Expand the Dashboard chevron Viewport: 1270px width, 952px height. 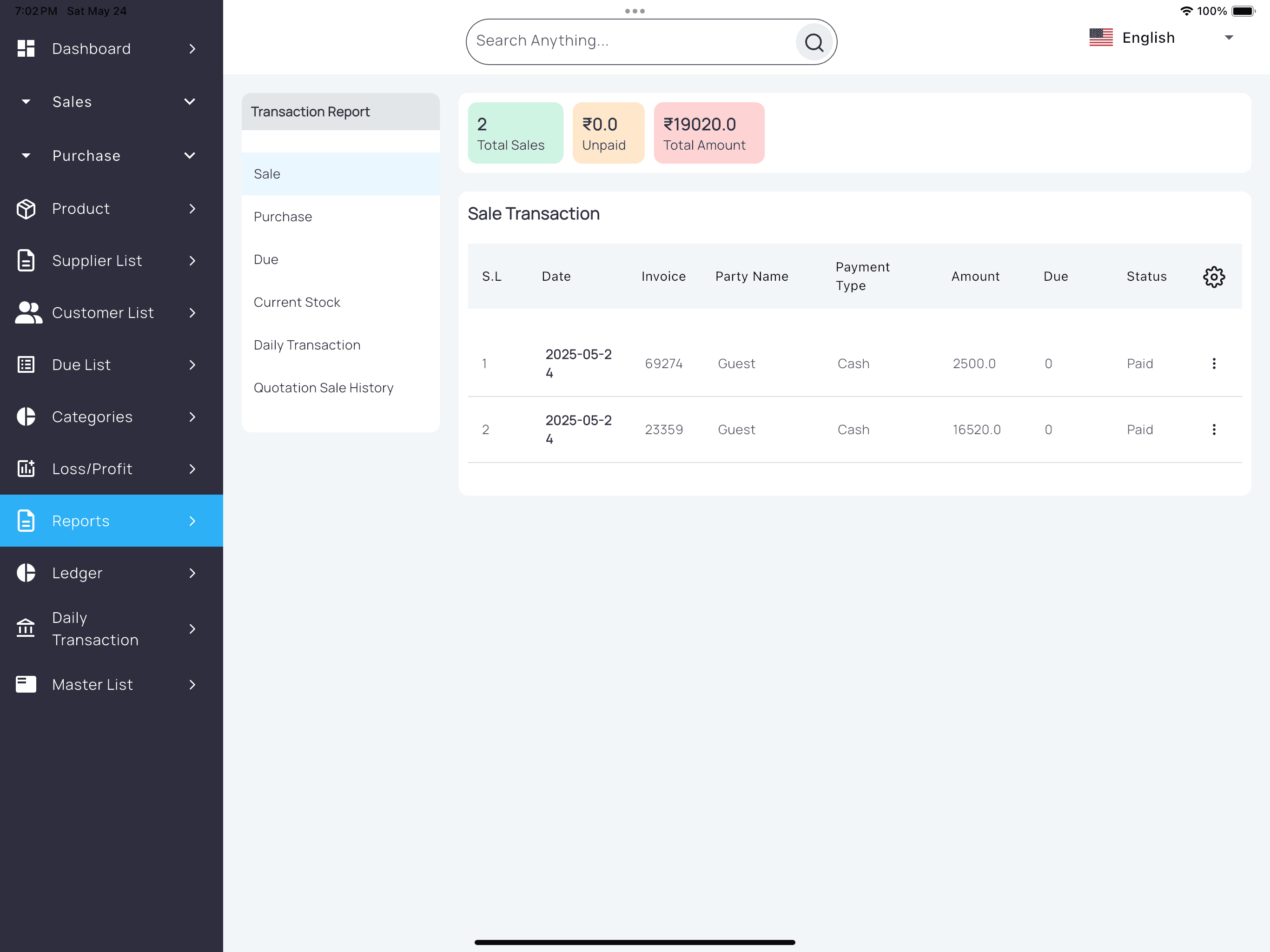[x=192, y=49]
